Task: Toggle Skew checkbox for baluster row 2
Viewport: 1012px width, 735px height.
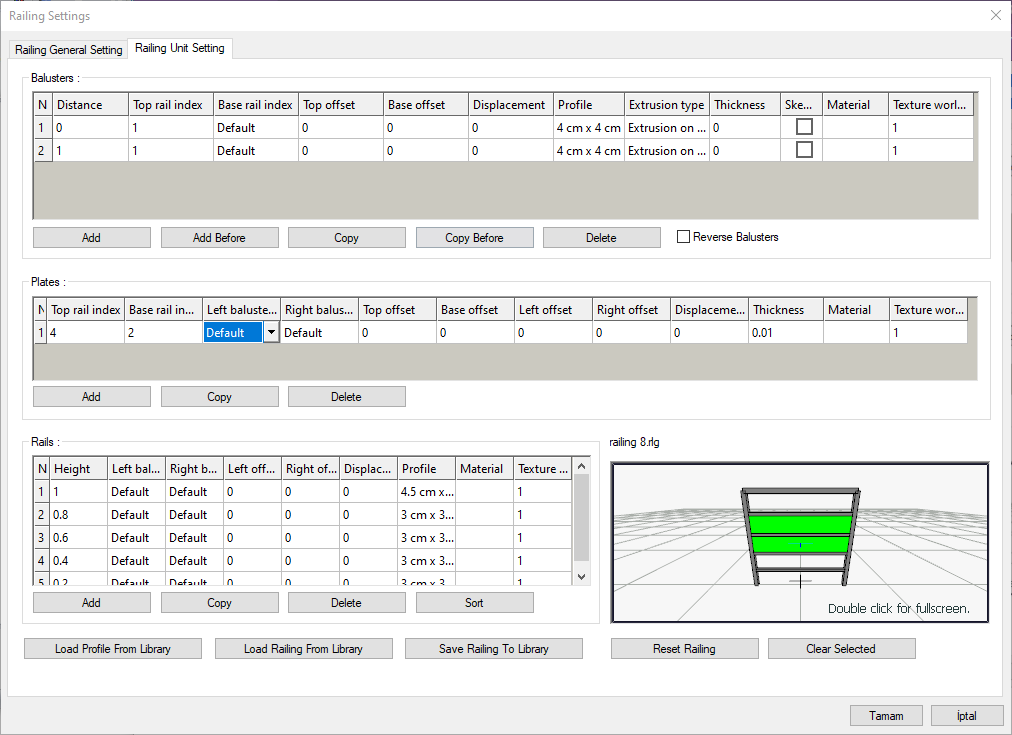Action: pos(804,150)
